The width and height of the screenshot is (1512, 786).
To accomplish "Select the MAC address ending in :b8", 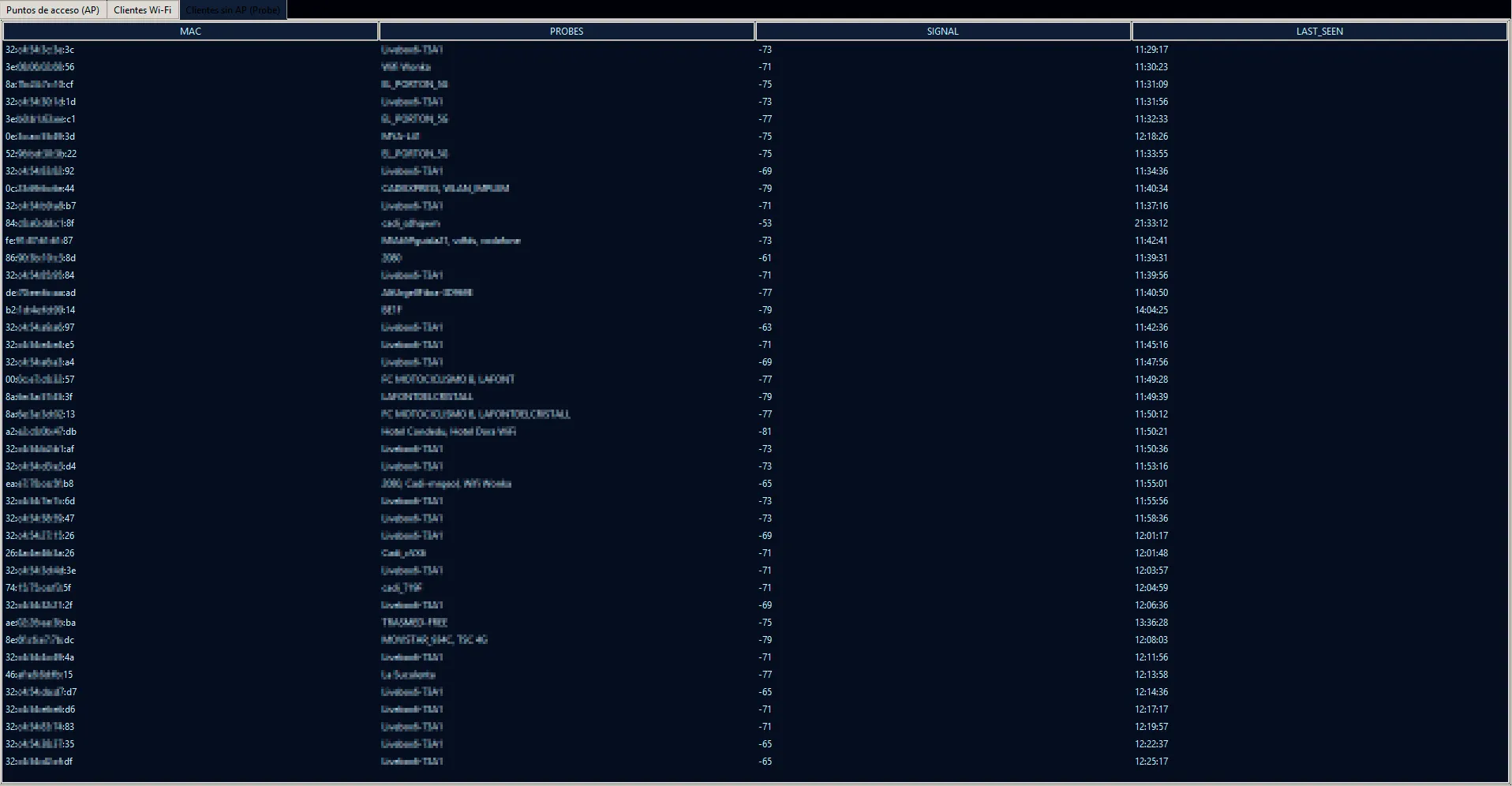I will [x=39, y=484].
